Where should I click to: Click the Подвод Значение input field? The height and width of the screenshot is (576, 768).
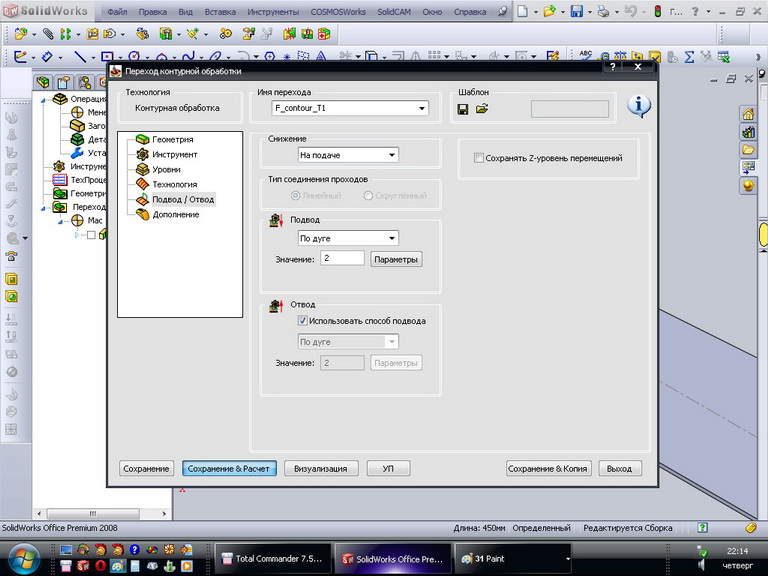tap(342, 258)
